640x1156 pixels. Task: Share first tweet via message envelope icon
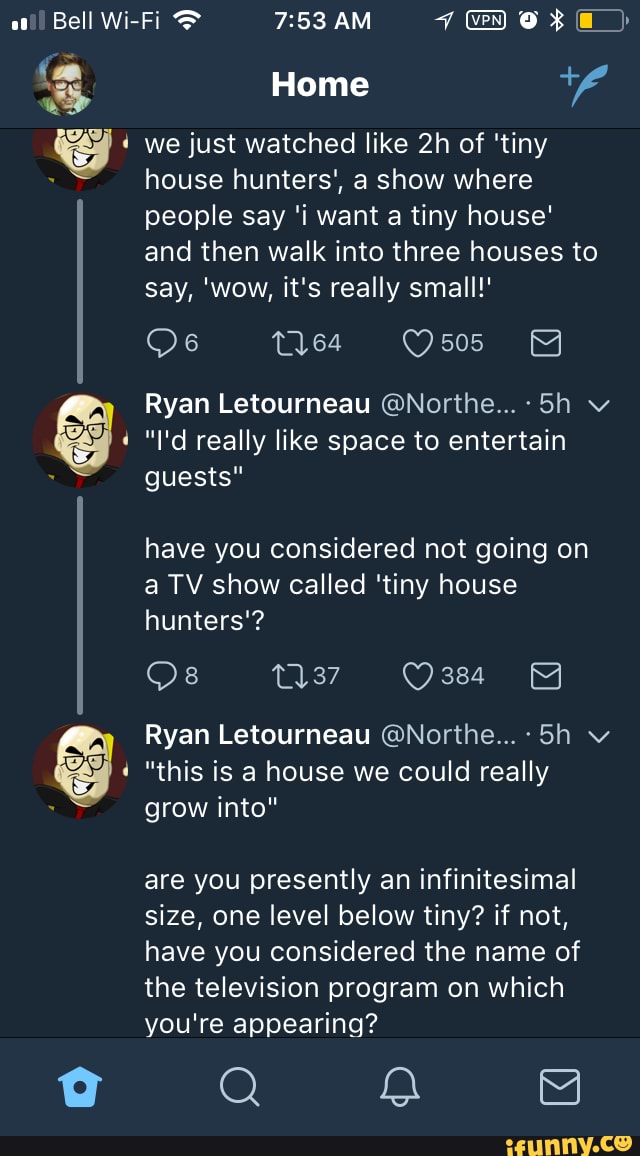(545, 344)
